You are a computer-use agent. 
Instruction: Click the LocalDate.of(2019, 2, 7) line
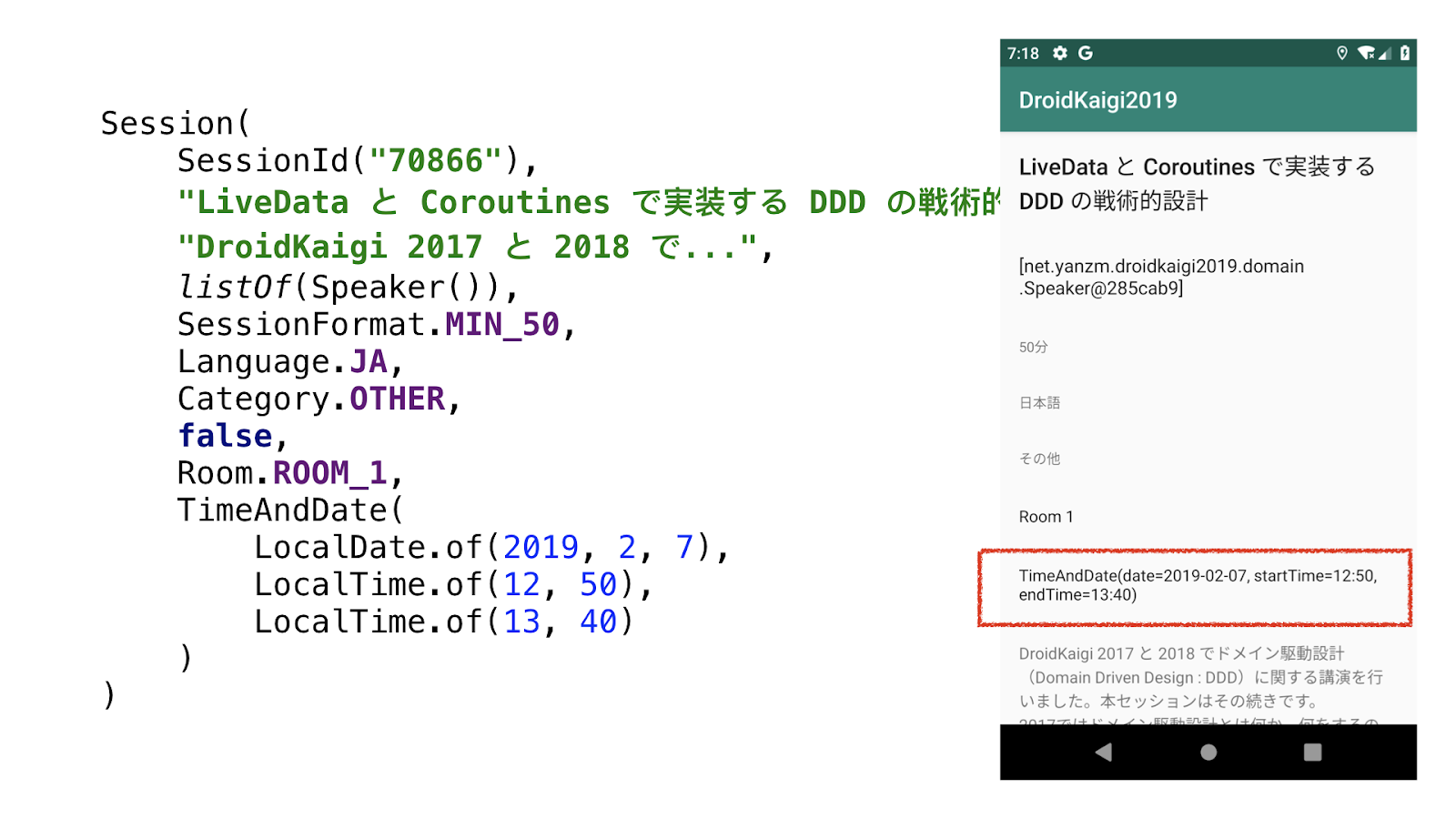(491, 548)
